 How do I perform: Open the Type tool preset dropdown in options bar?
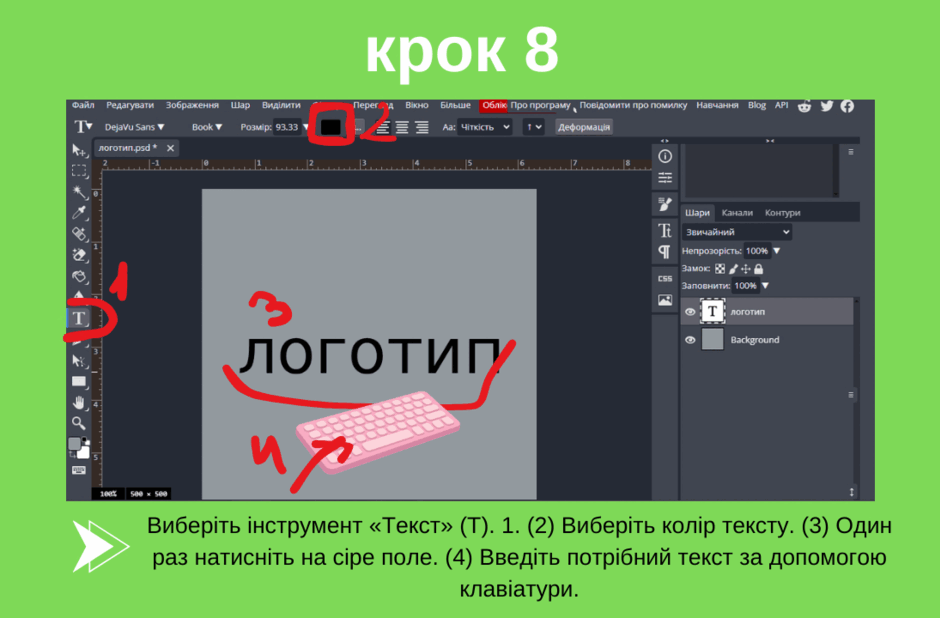tap(83, 127)
